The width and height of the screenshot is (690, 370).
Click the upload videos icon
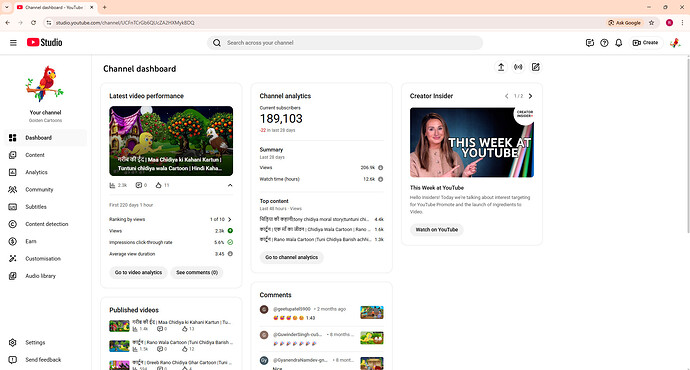[501, 67]
